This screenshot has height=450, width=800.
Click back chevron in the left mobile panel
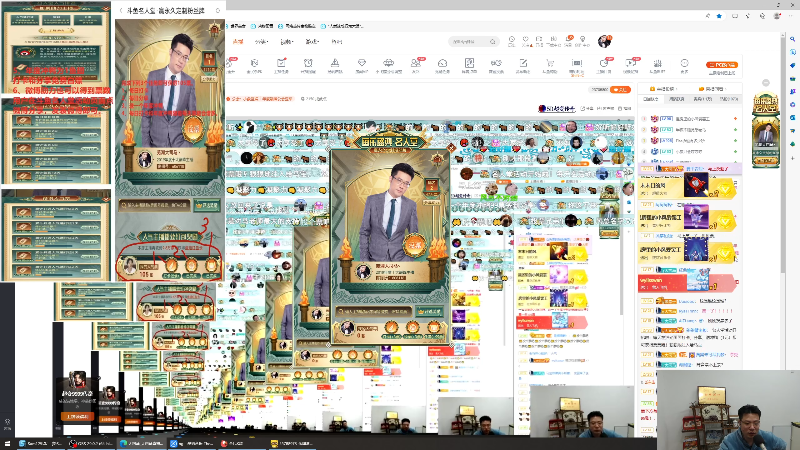(121, 10)
